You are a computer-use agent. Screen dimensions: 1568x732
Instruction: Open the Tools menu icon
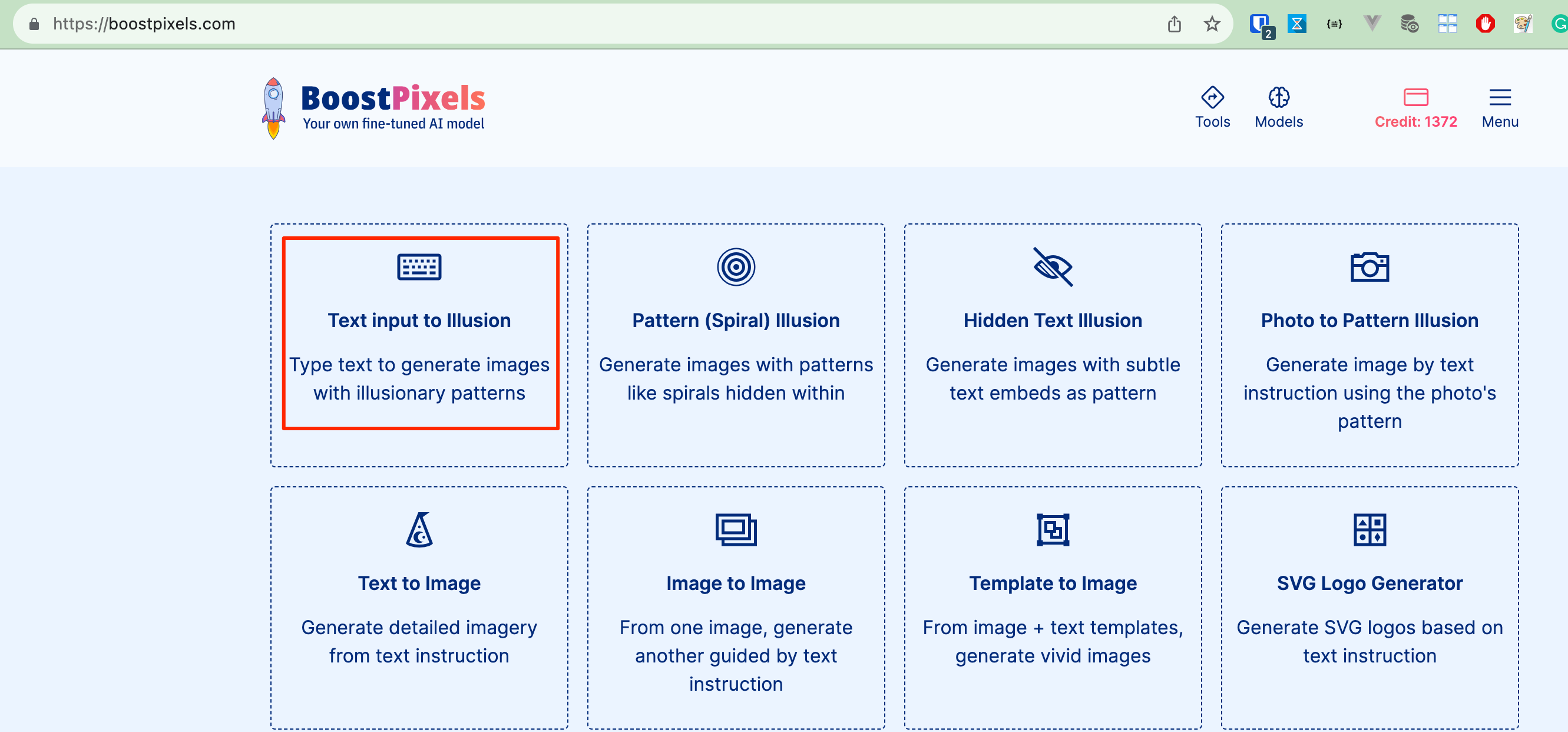(x=1212, y=97)
